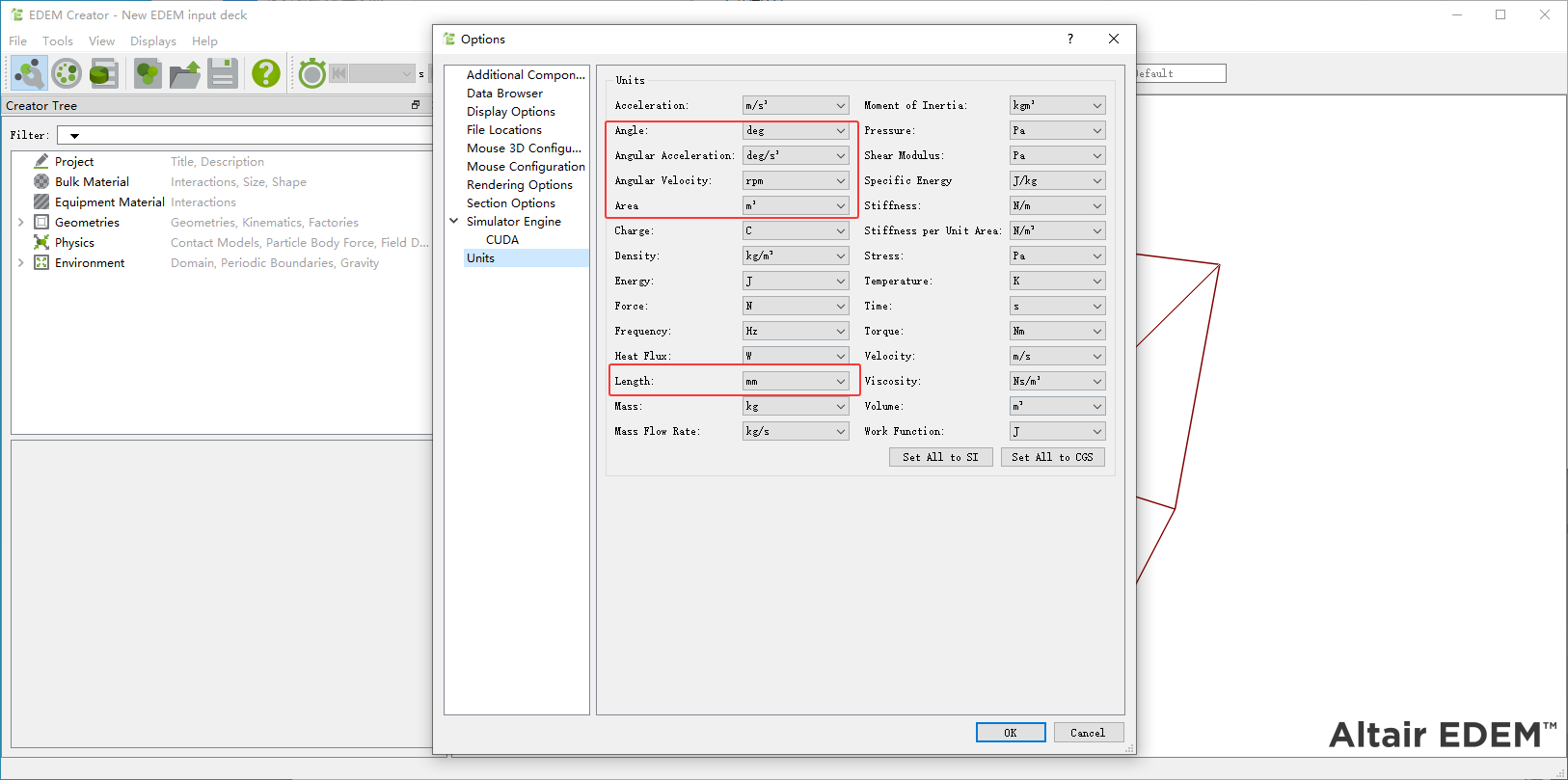Click the green stopwatch icon
Image resolution: width=1568 pixels, height=780 pixels.
pos(312,73)
